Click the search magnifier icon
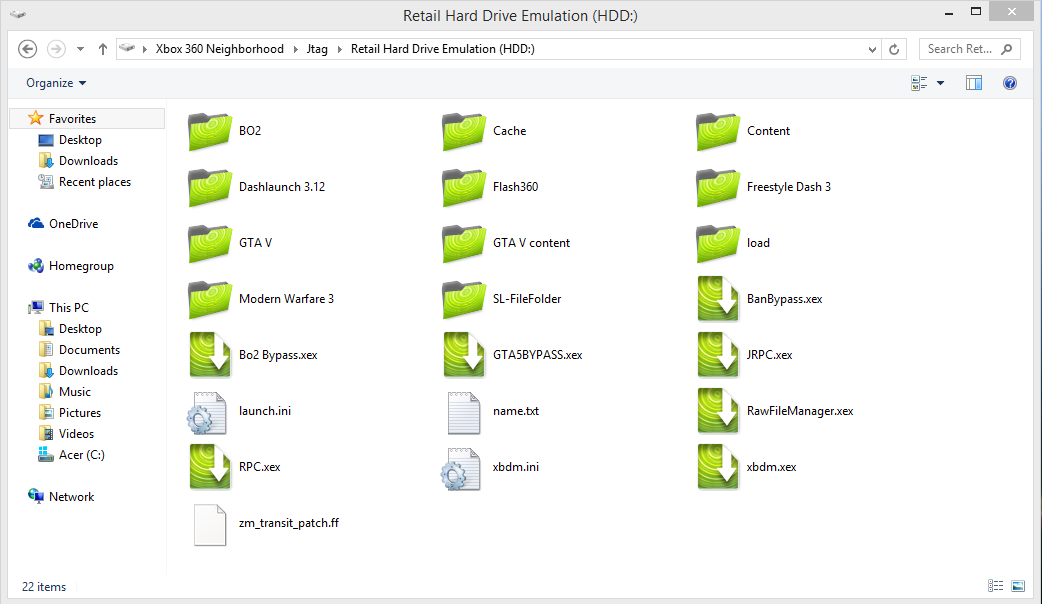This screenshot has width=1042, height=604. click(x=1007, y=49)
